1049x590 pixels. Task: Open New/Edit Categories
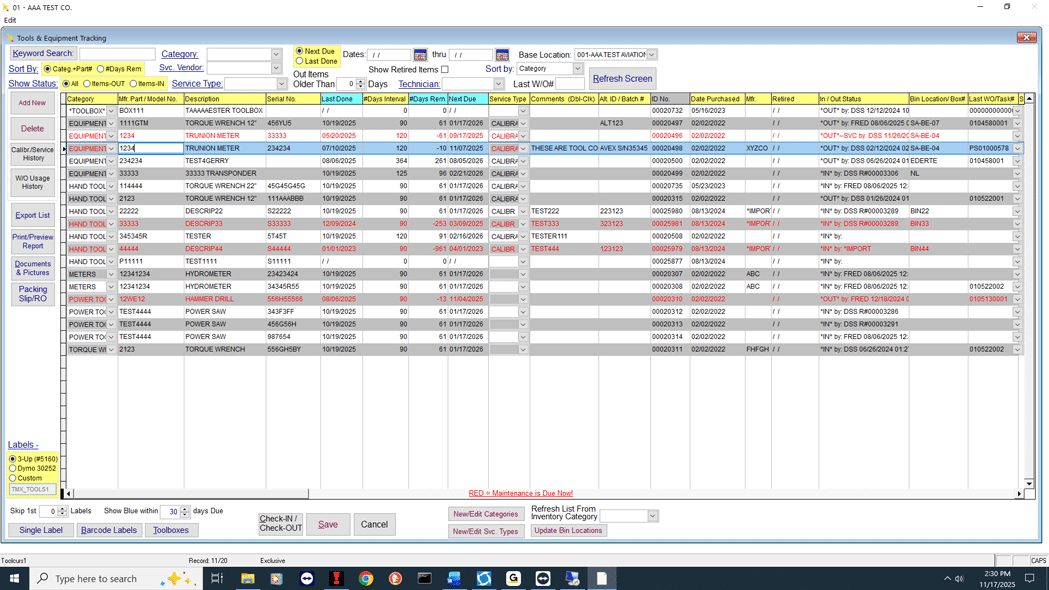click(486, 514)
